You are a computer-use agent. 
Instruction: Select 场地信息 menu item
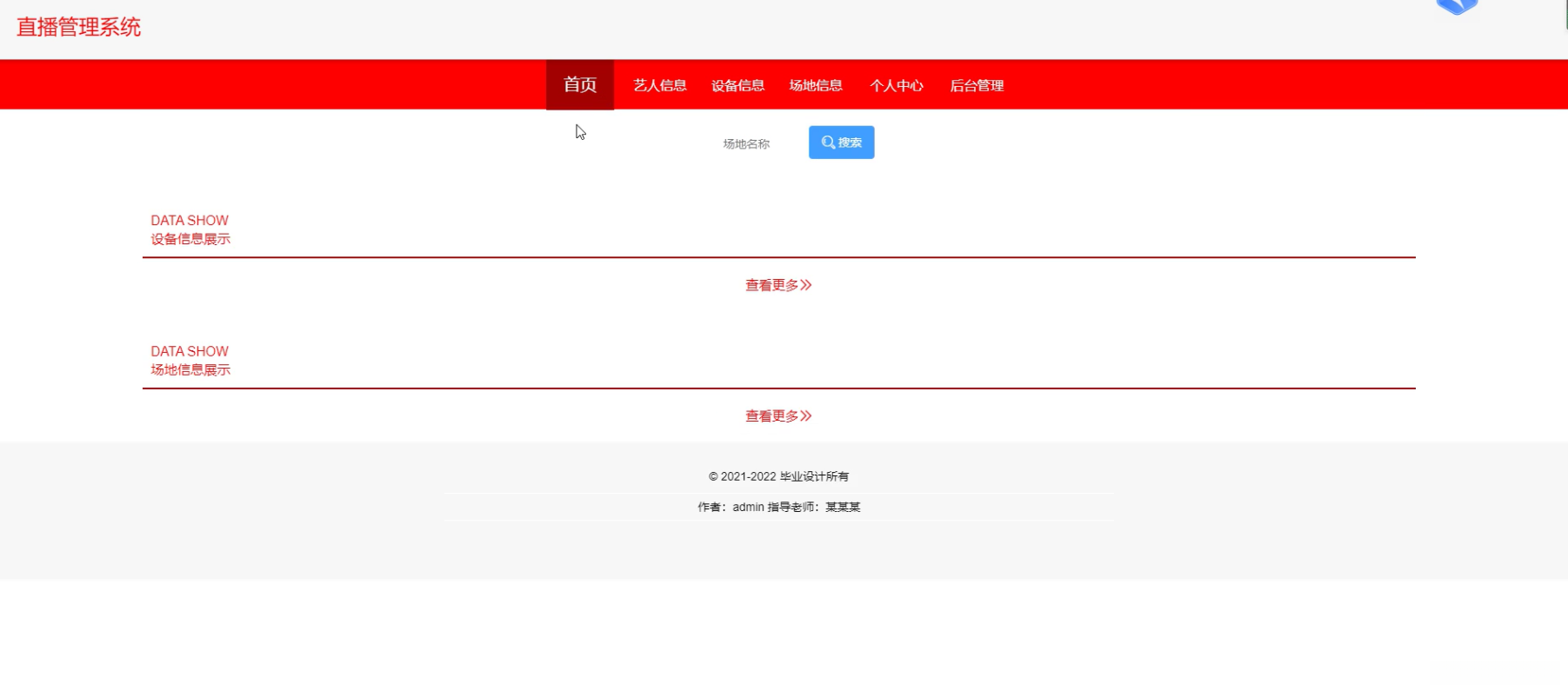pyautogui.click(x=816, y=85)
